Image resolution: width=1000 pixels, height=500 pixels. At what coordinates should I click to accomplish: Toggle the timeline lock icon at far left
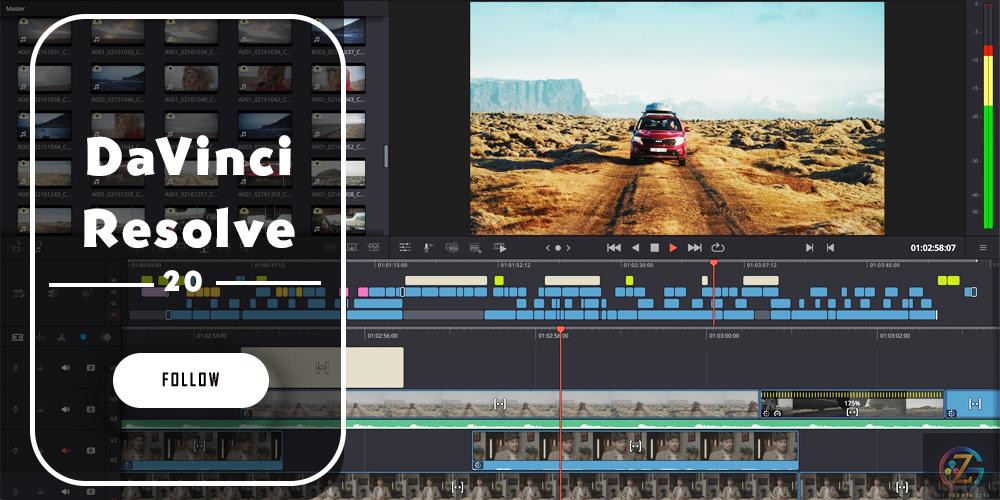(x=17, y=337)
